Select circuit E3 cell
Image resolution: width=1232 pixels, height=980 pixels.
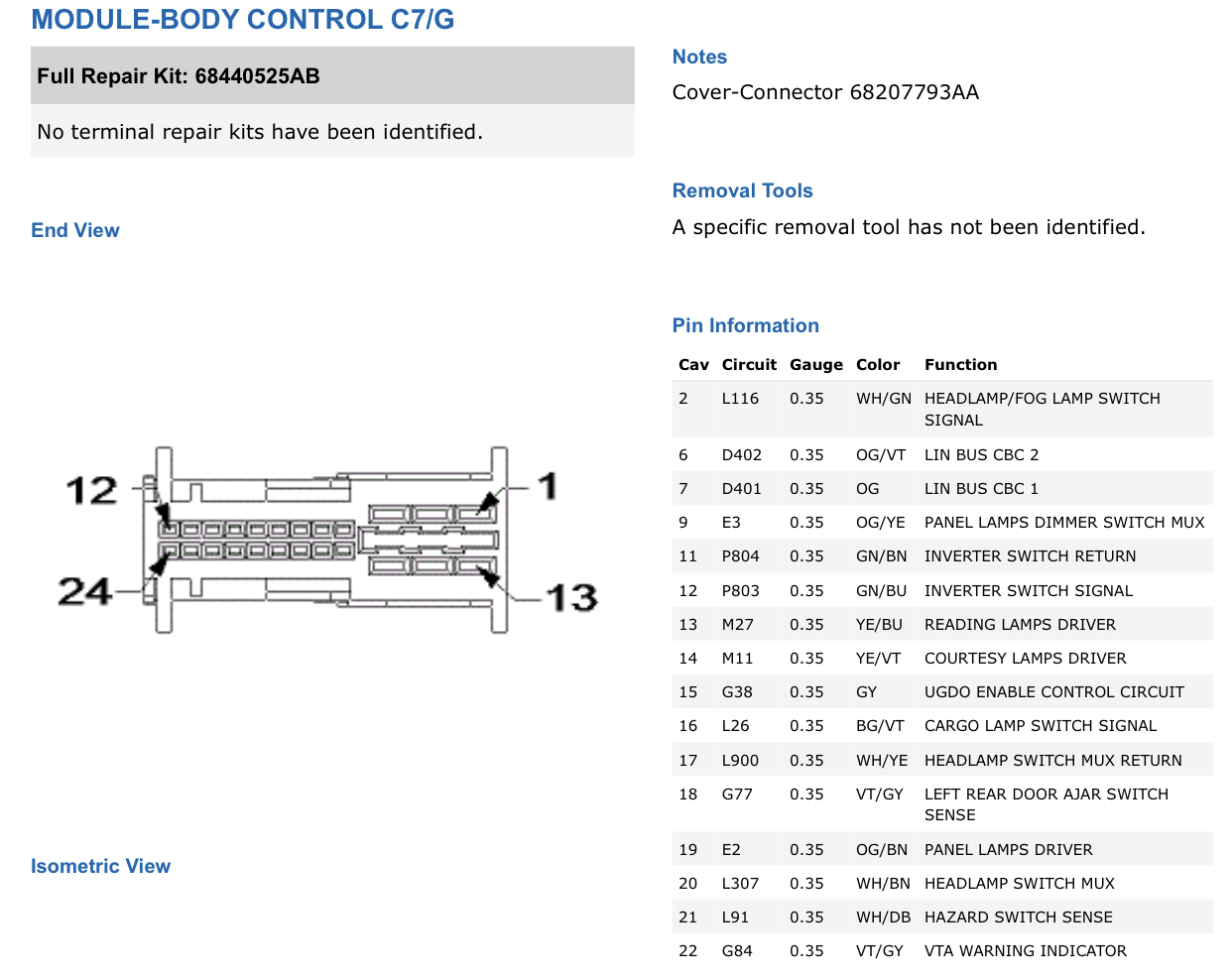[731, 523]
